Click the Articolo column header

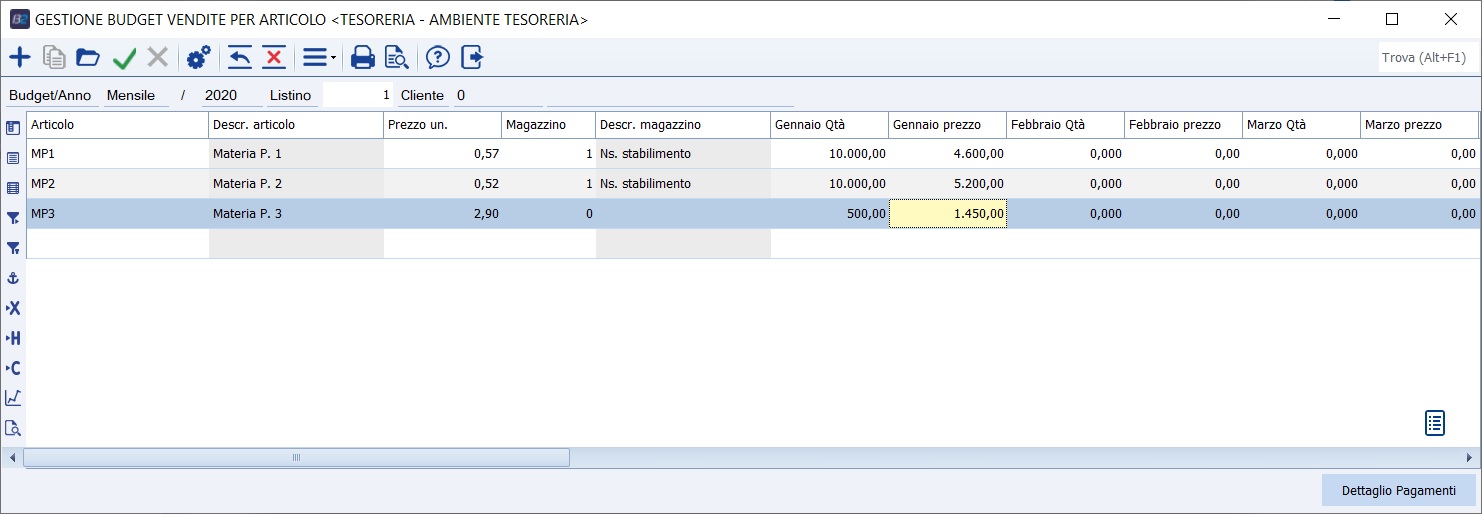coord(117,125)
